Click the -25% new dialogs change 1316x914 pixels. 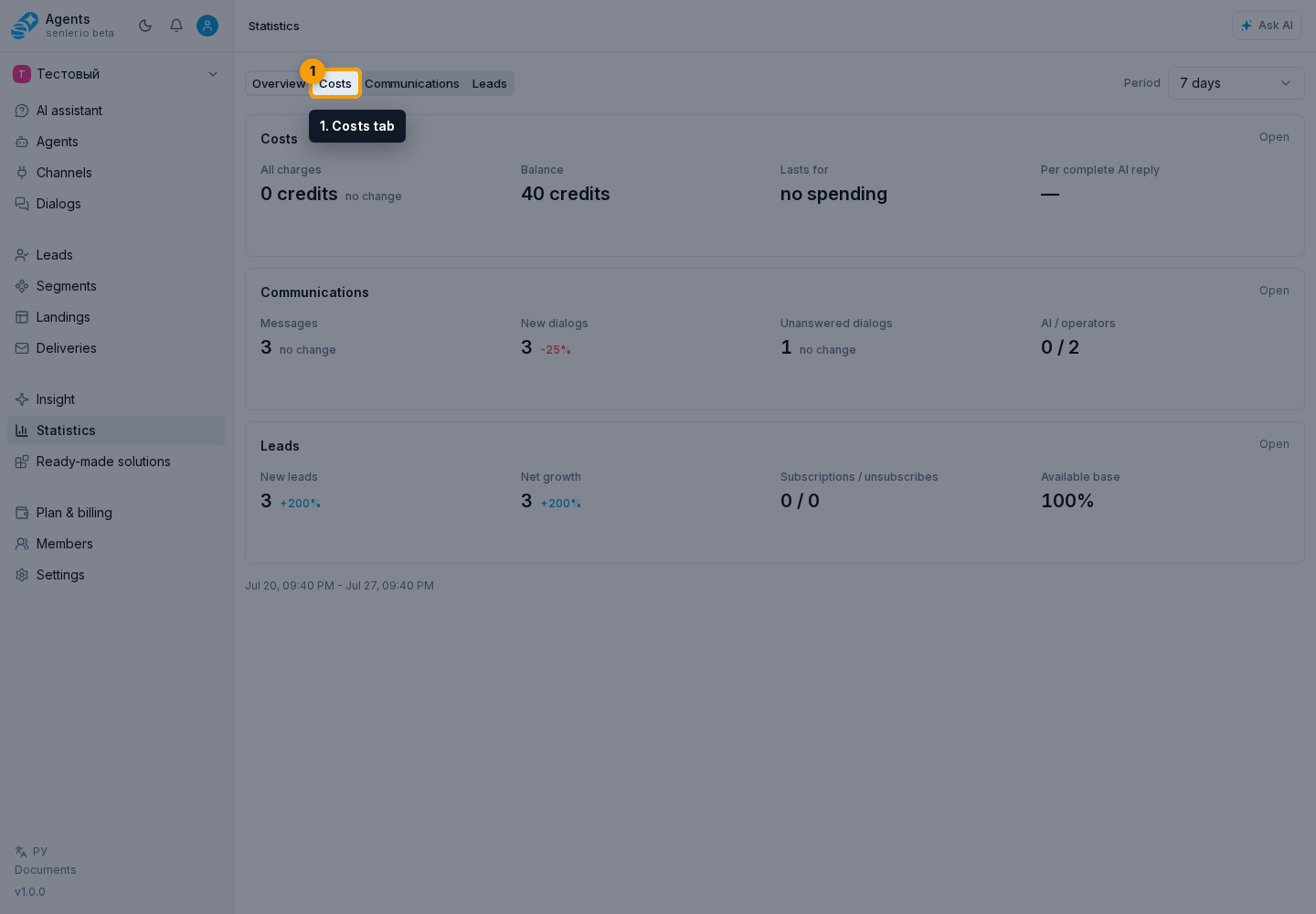[556, 350]
